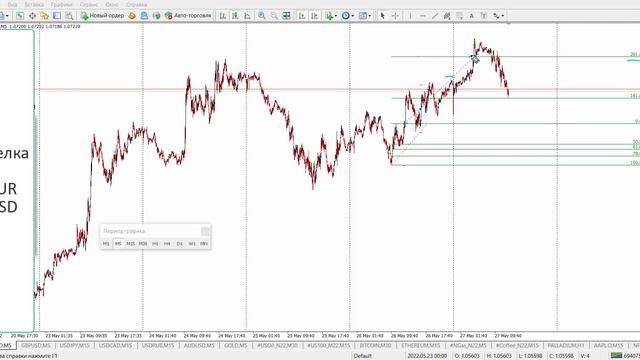Screen dimensions: 640x360
Task: Select the Fibonacci retracement tool
Action: [x=459, y=16]
